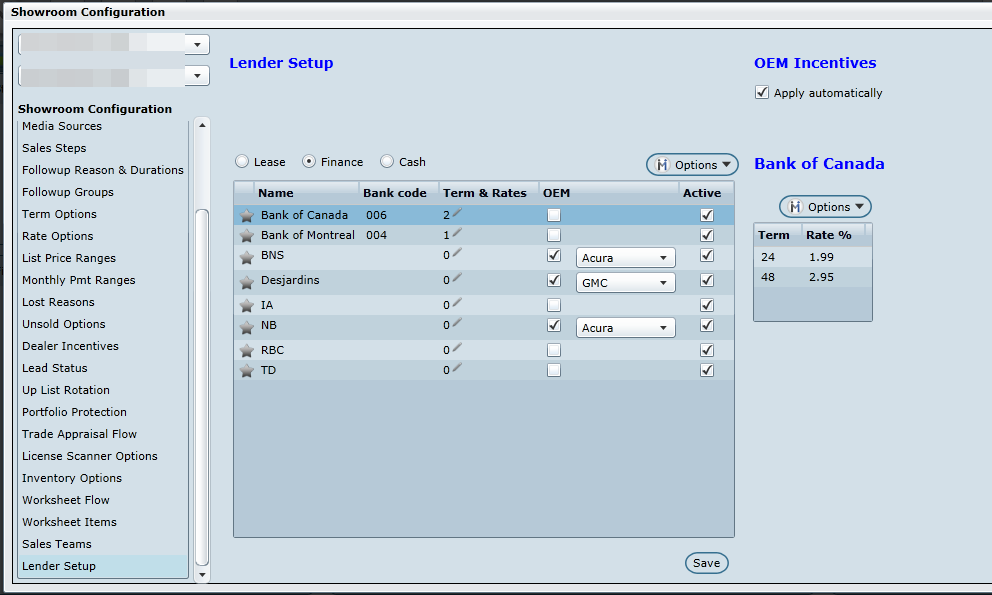This screenshot has width=992, height=595.
Task: Uncheck Active checkbox for TD lender
Action: (x=707, y=370)
